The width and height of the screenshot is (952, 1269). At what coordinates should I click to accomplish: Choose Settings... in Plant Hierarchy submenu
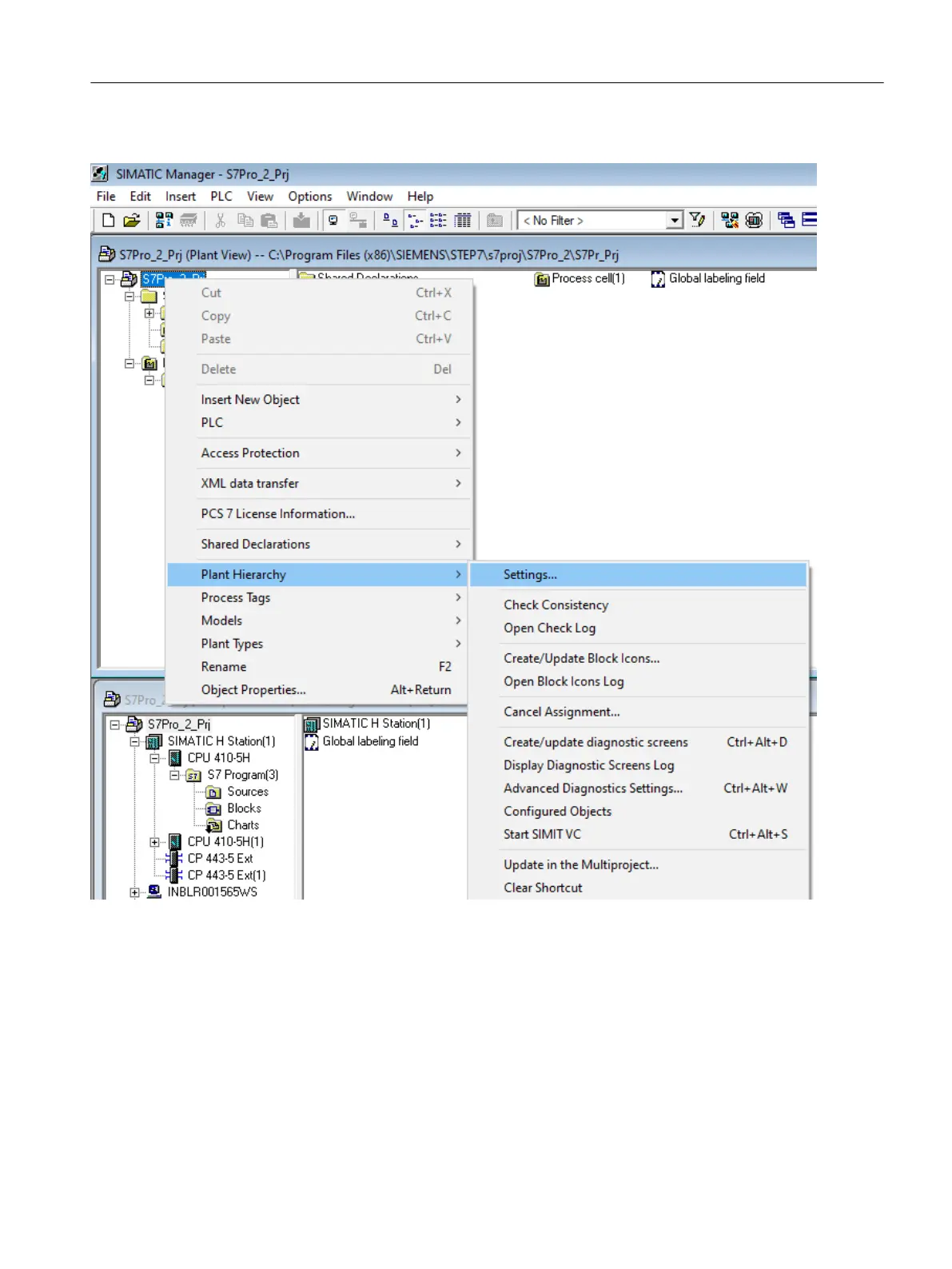point(638,575)
